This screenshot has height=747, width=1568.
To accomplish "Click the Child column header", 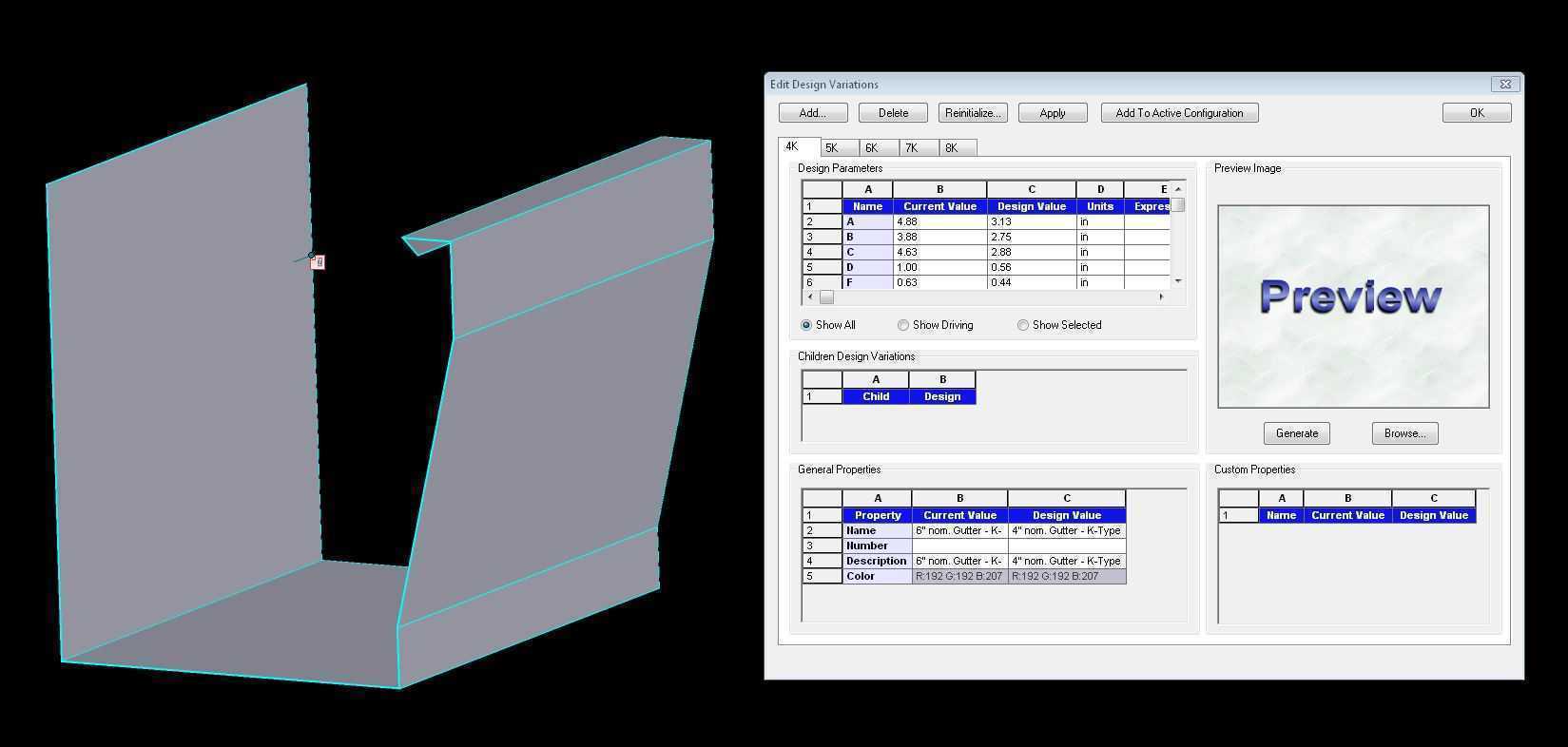I will coord(876,396).
